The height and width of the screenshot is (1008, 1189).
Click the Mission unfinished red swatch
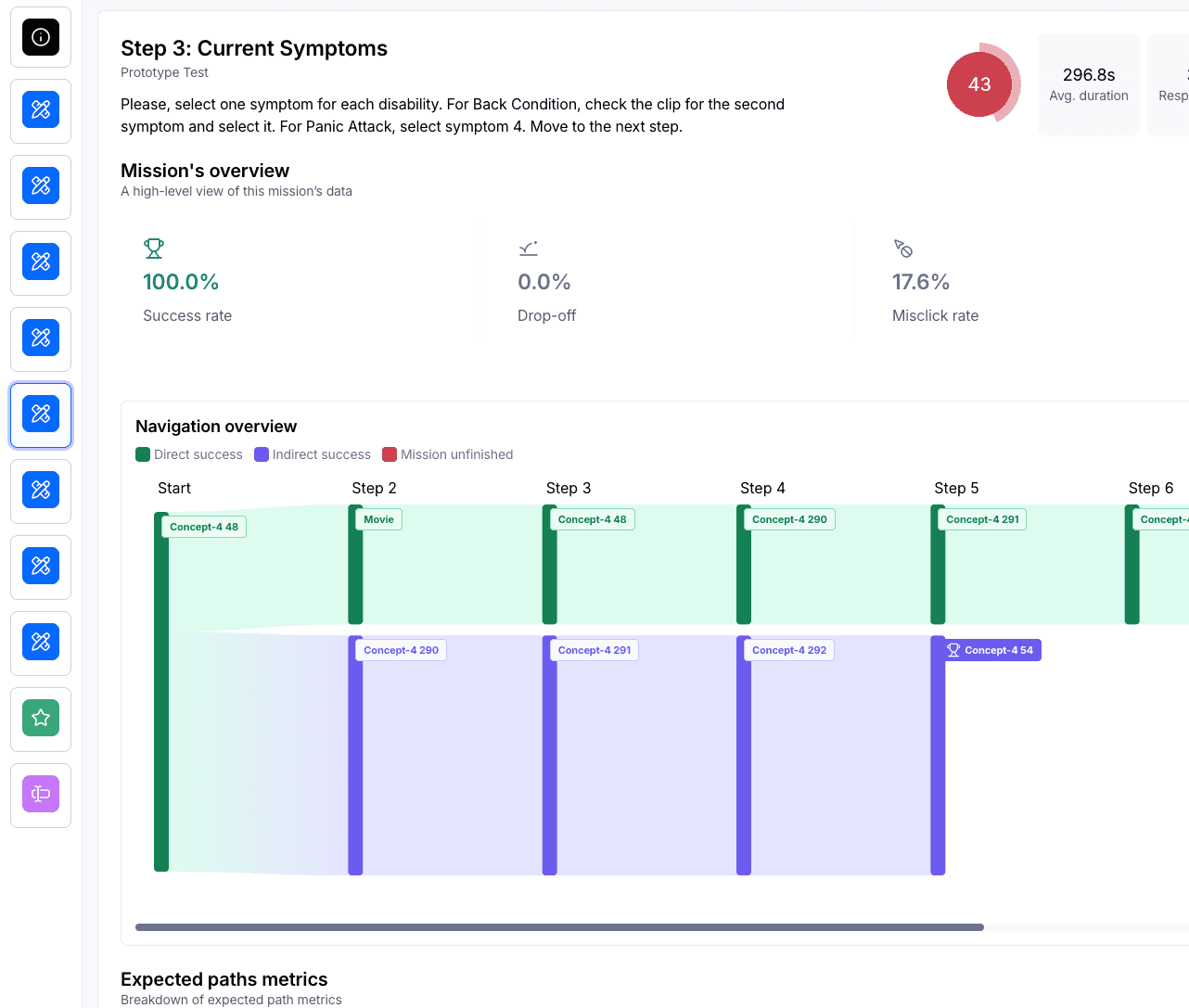tap(390, 454)
